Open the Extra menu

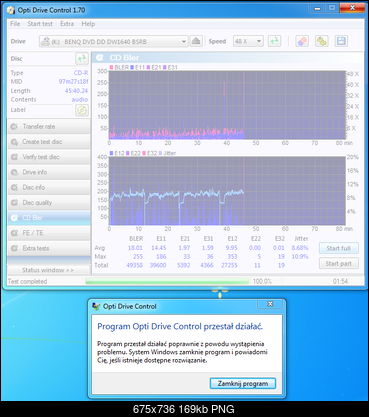click(67, 24)
